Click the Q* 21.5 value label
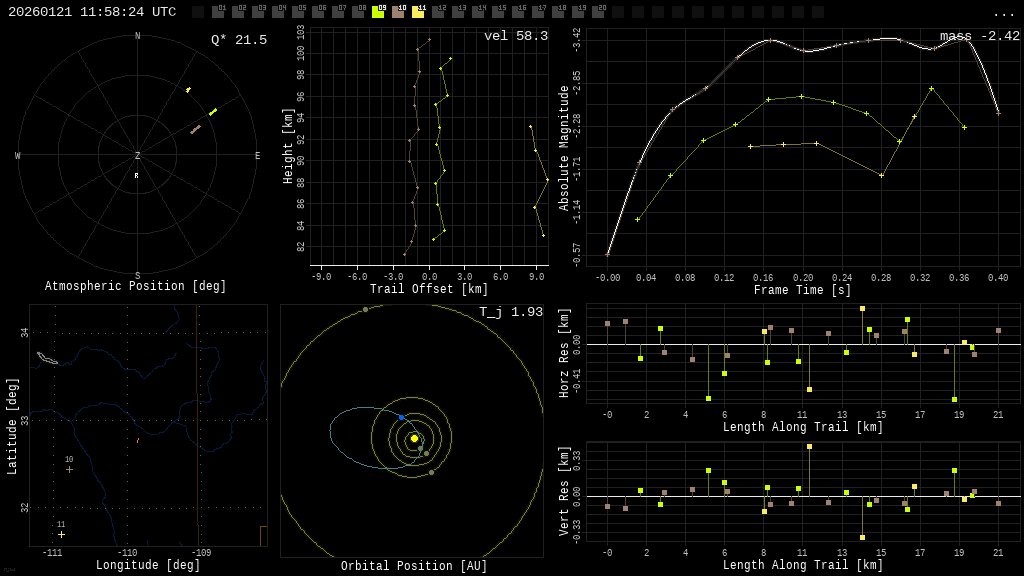 238,40
